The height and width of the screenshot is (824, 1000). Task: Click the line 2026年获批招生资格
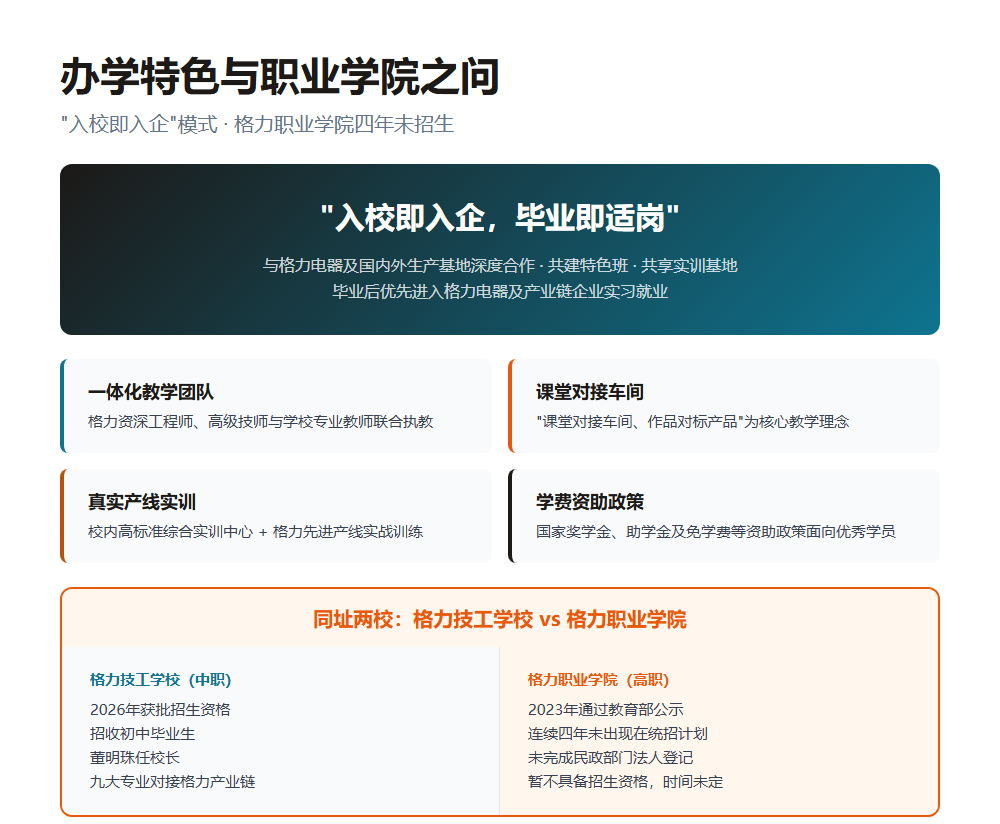tap(160, 710)
